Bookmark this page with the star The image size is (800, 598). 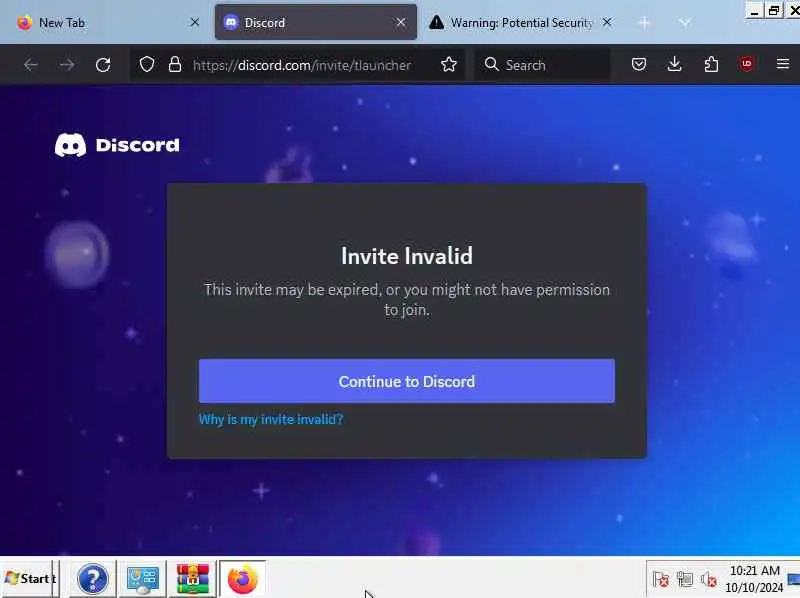448,65
